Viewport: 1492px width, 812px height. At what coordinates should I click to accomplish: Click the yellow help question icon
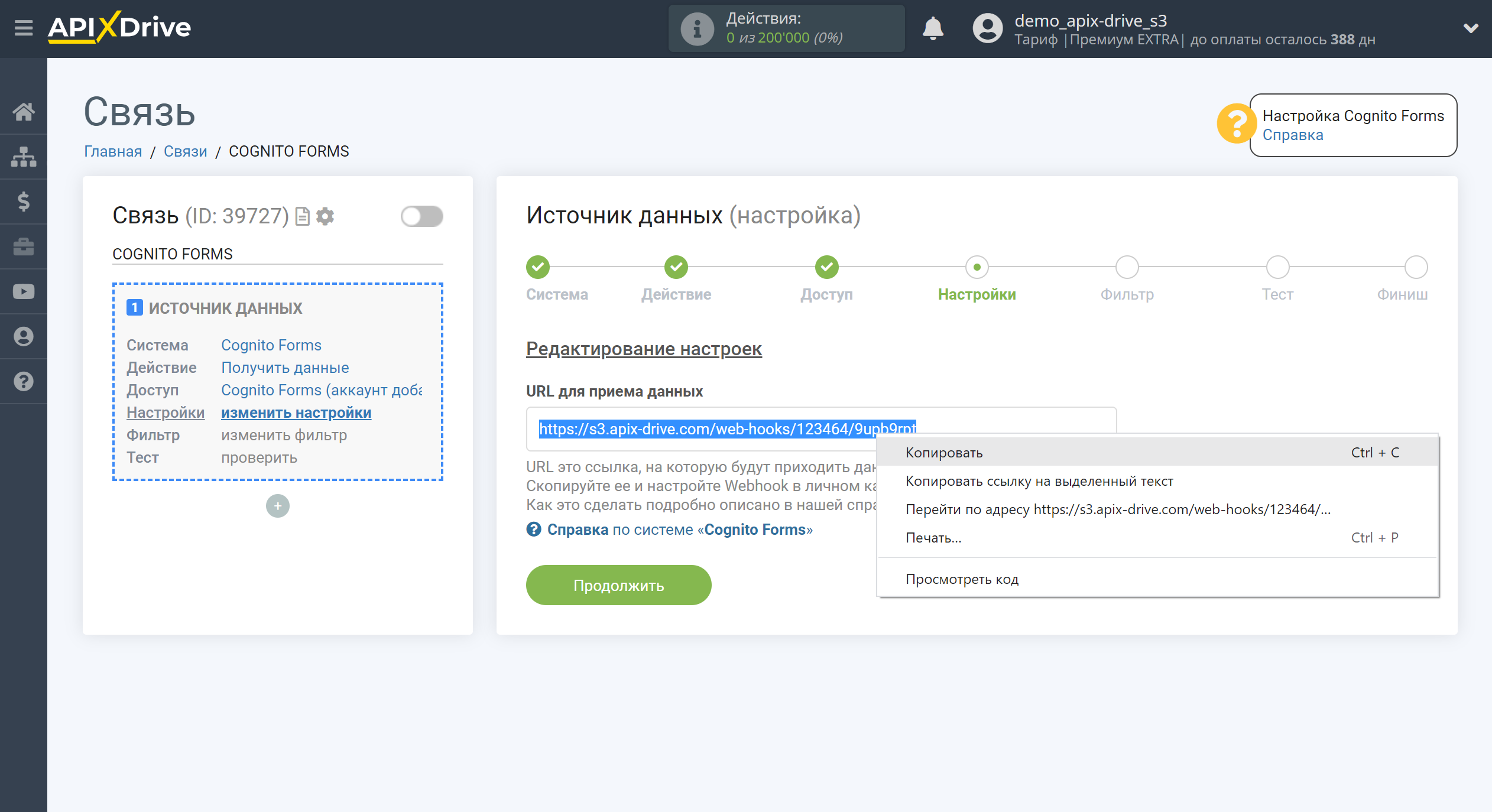pyautogui.click(x=1235, y=124)
